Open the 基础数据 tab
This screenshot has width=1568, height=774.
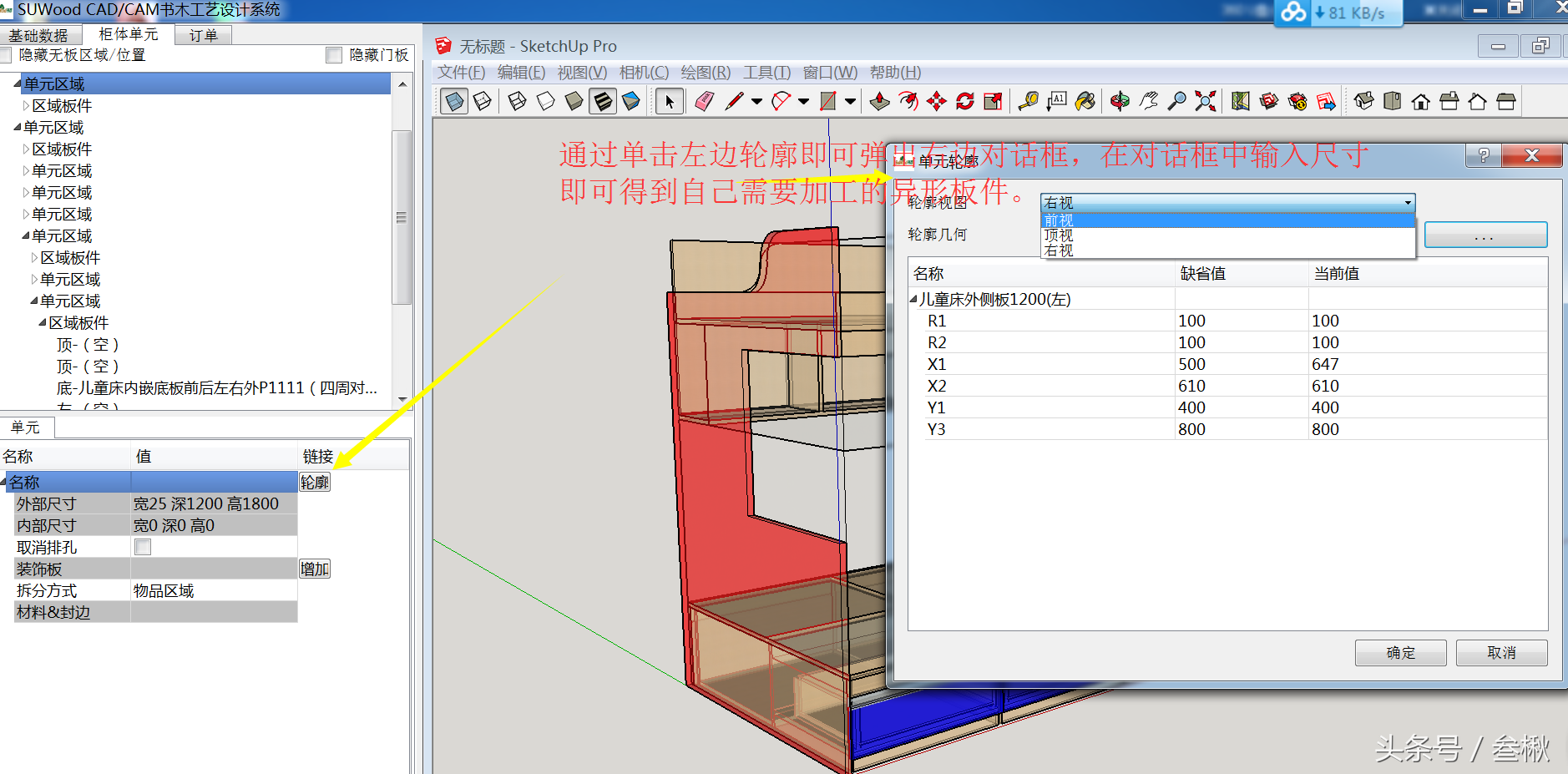[x=38, y=35]
